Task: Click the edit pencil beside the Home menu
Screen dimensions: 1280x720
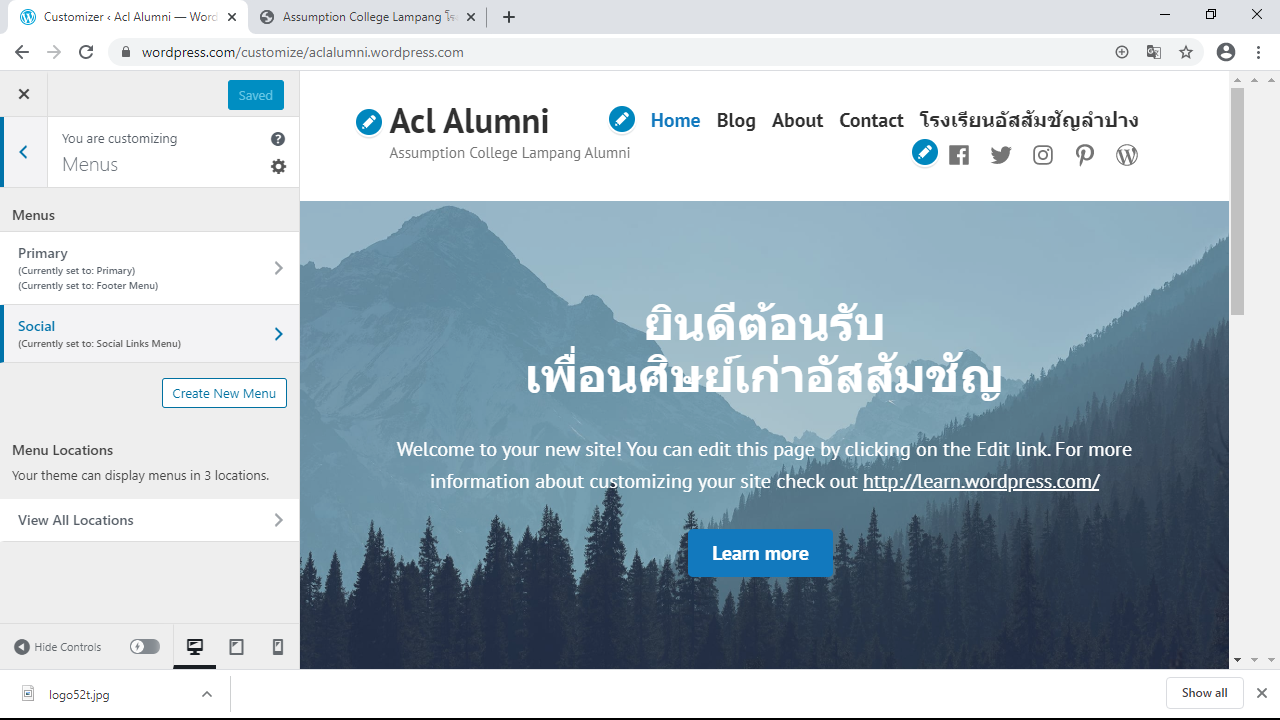Action: 622,120
